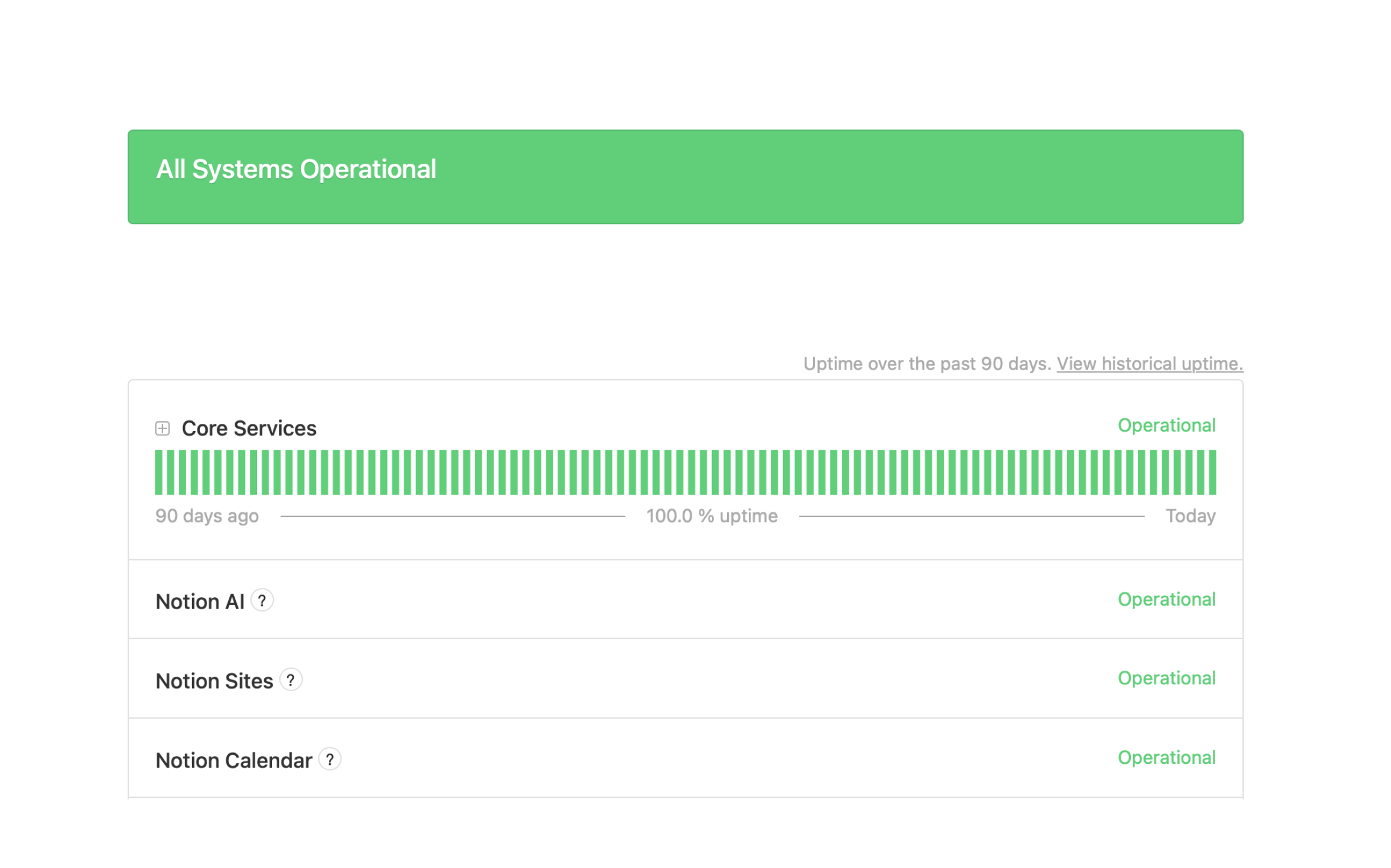Click the Operational status of Core Services

click(1166, 426)
